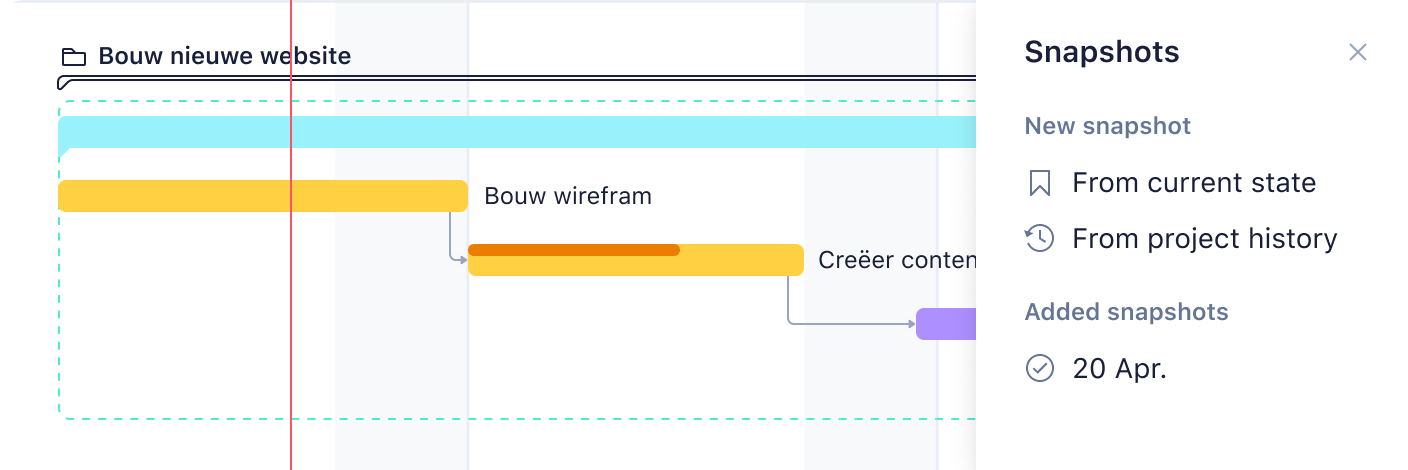The width and height of the screenshot is (1408, 470).
Task: Click the Bouw nieuwe website group title
Action: (224, 56)
